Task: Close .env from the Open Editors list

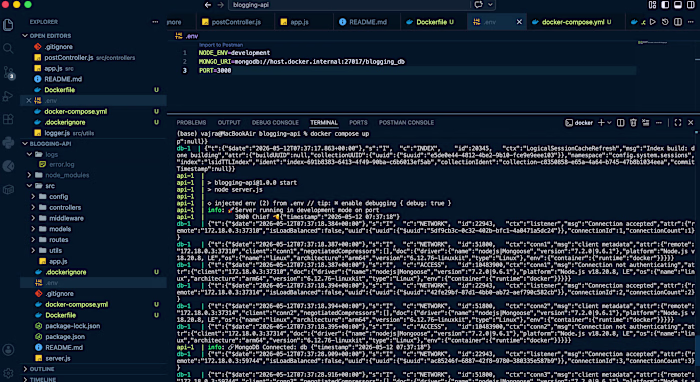Action: (x=29, y=100)
